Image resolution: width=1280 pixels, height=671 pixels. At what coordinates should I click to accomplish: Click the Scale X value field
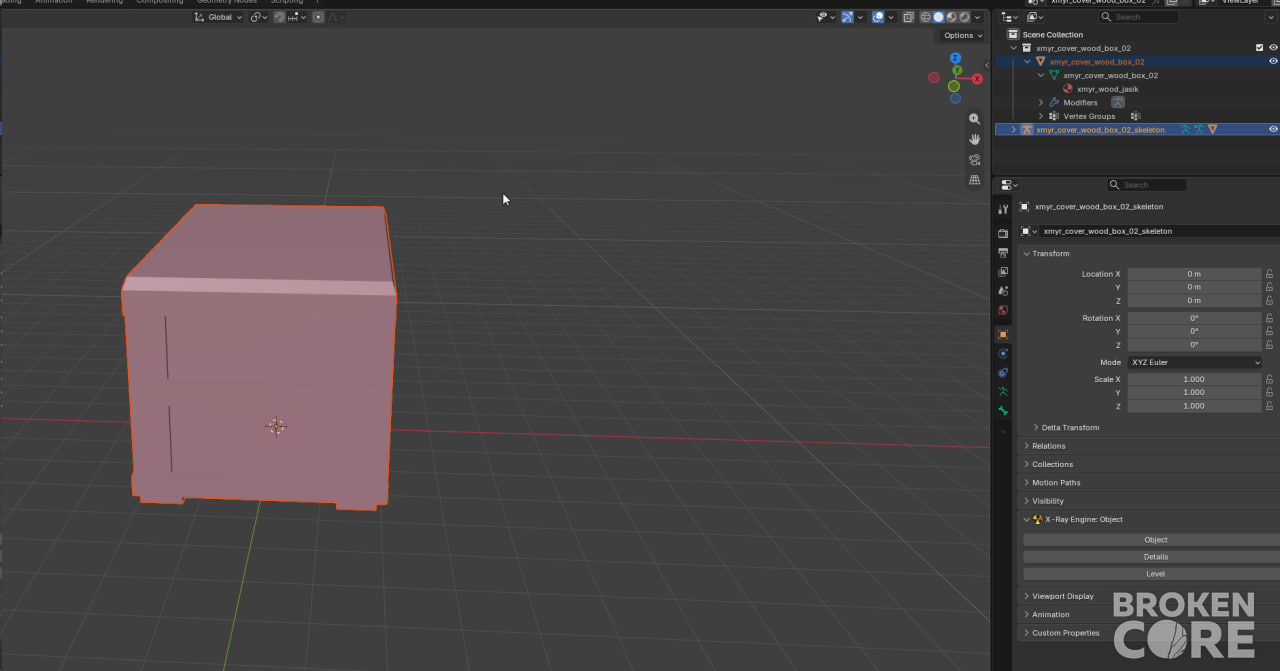(x=1194, y=379)
